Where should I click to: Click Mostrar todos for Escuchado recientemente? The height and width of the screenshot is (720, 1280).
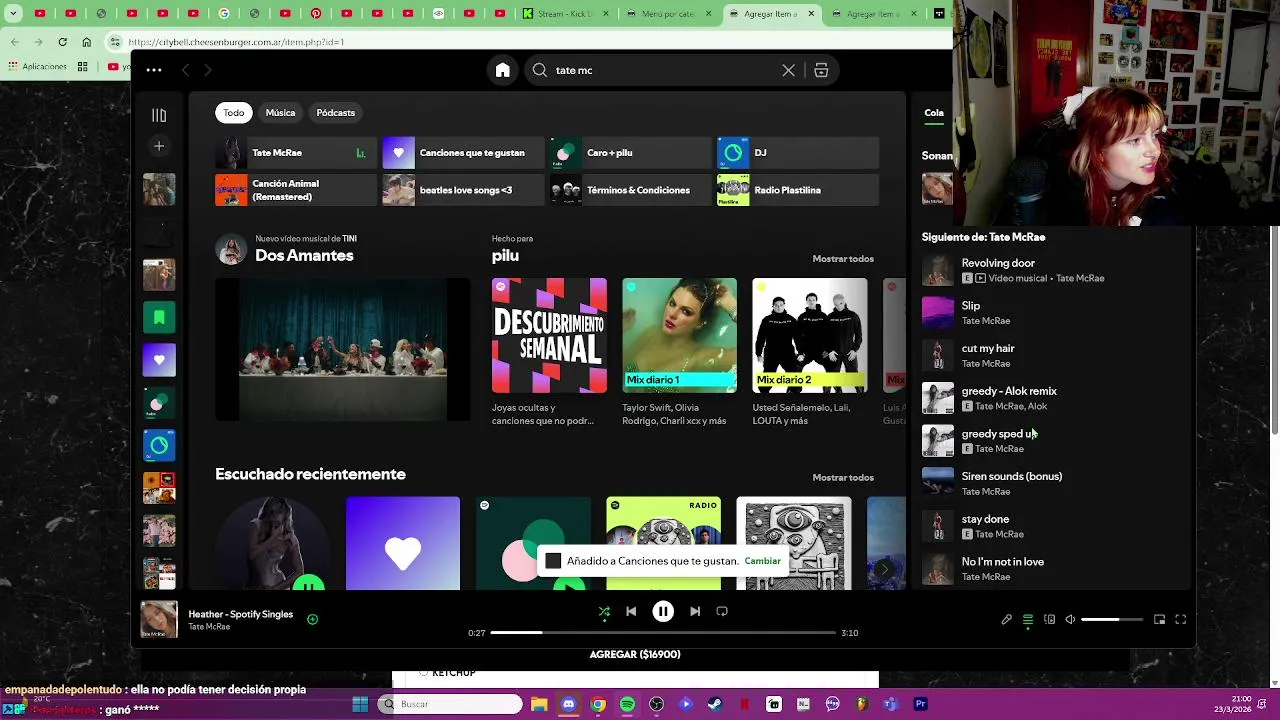[843, 478]
